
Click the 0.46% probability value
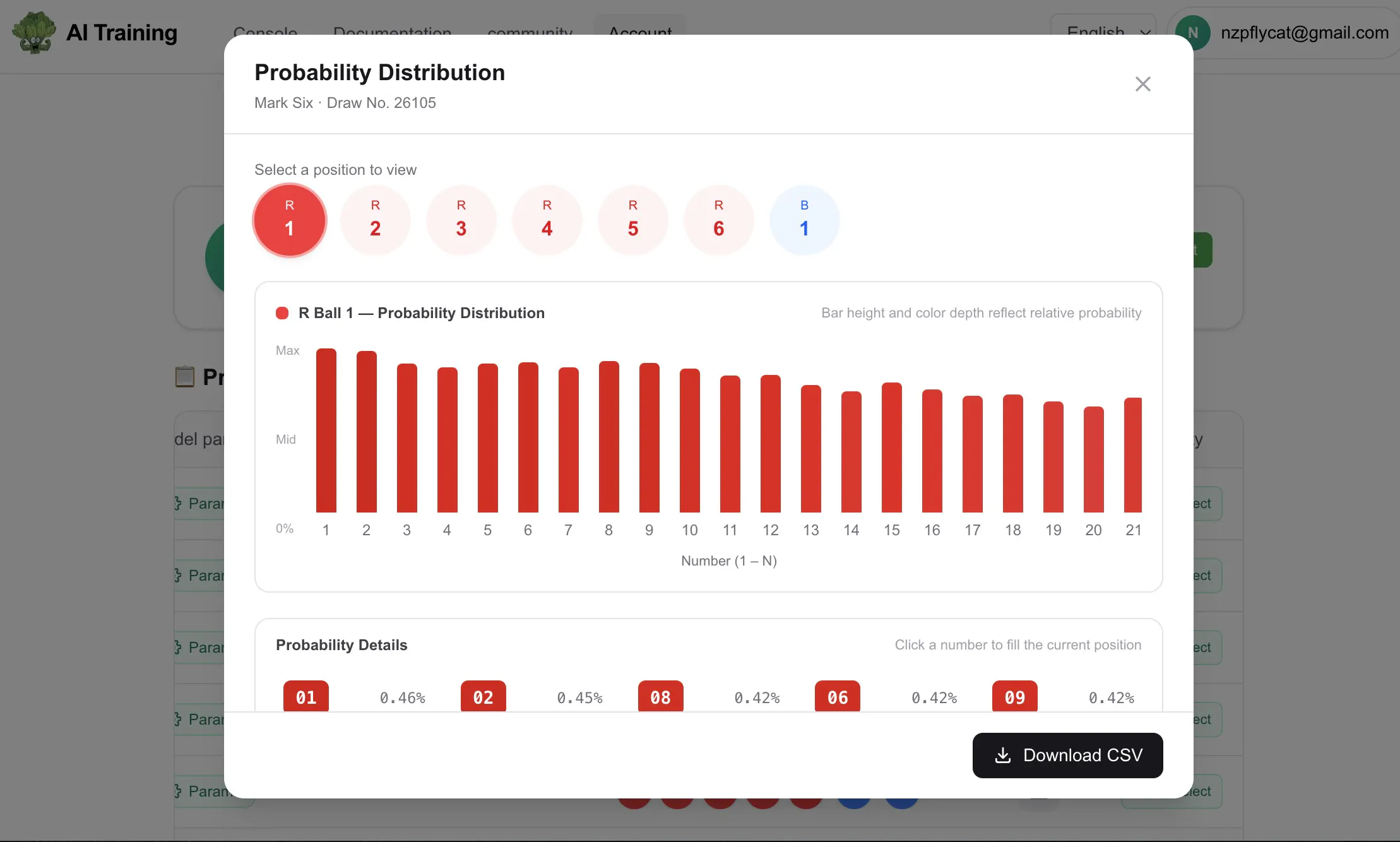pyautogui.click(x=403, y=697)
